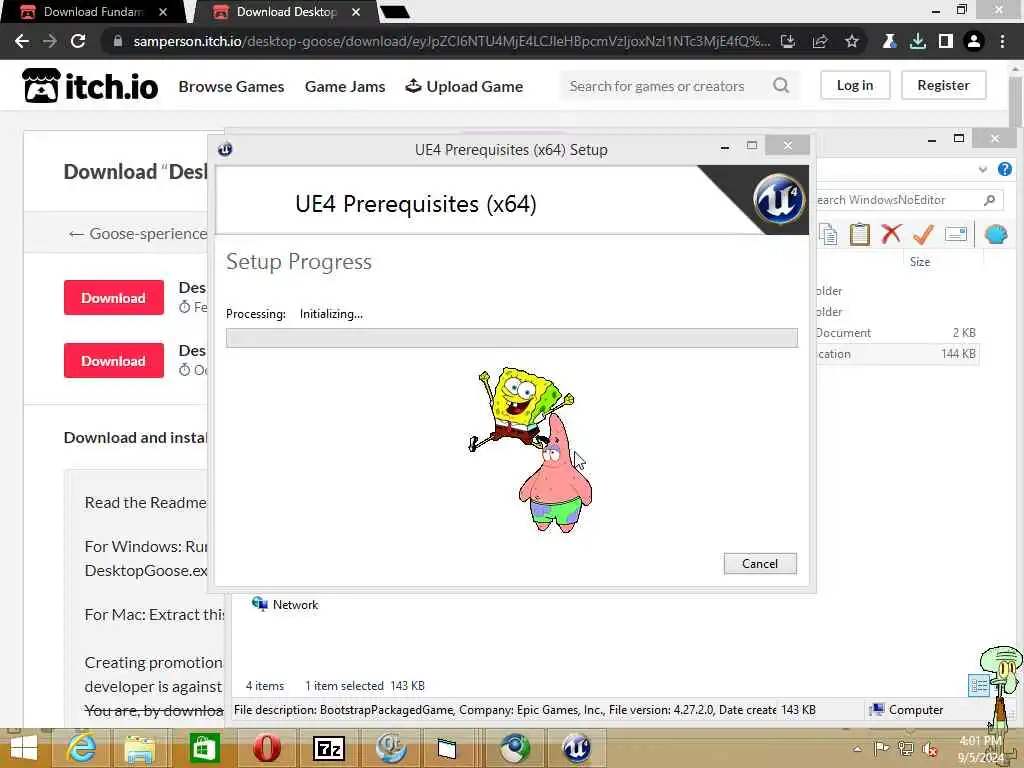Image resolution: width=1024 pixels, height=768 pixels.
Task: Click the browser address bar URL
Action: click(x=451, y=41)
